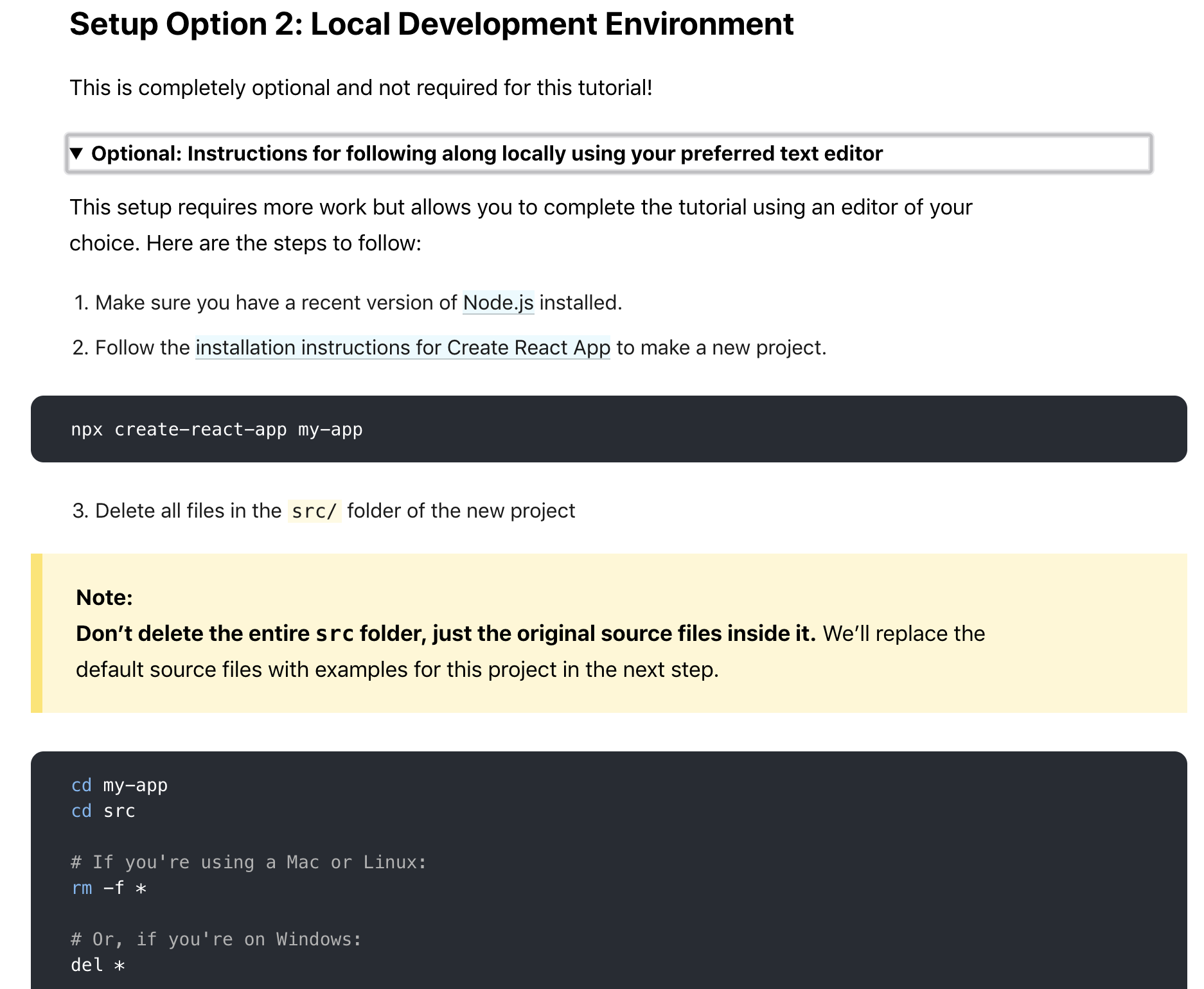Select the Windows comment line
This screenshot has height=989, width=1204.
[216, 939]
